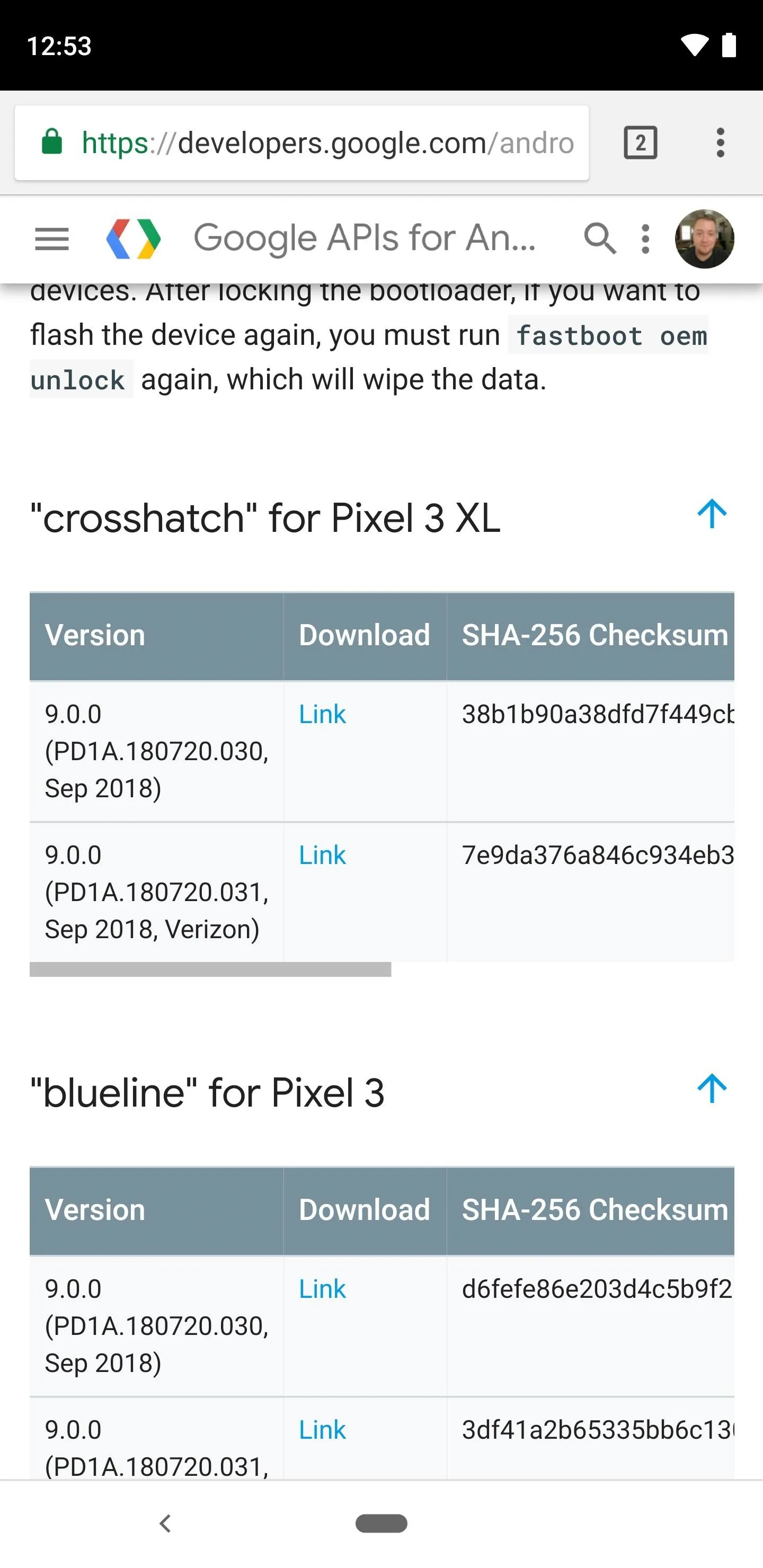This screenshot has width=763, height=1568.
Task: Download blueline PD1A.180720.031 image Link
Action: pyautogui.click(x=322, y=1430)
